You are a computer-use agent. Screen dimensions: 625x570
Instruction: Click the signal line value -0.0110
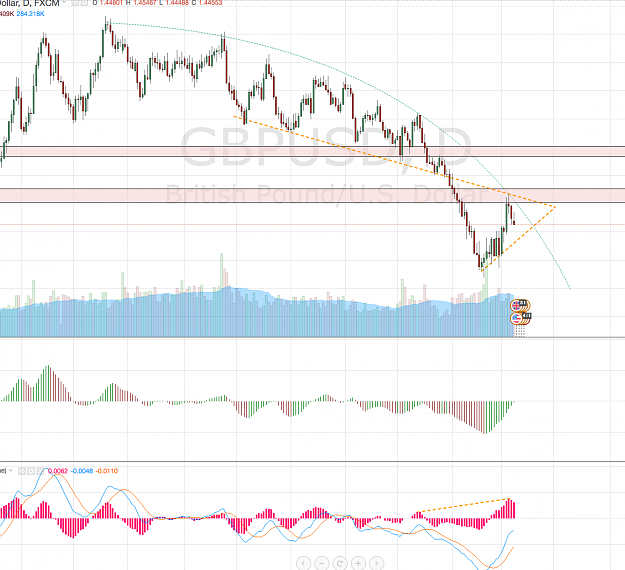point(107,471)
